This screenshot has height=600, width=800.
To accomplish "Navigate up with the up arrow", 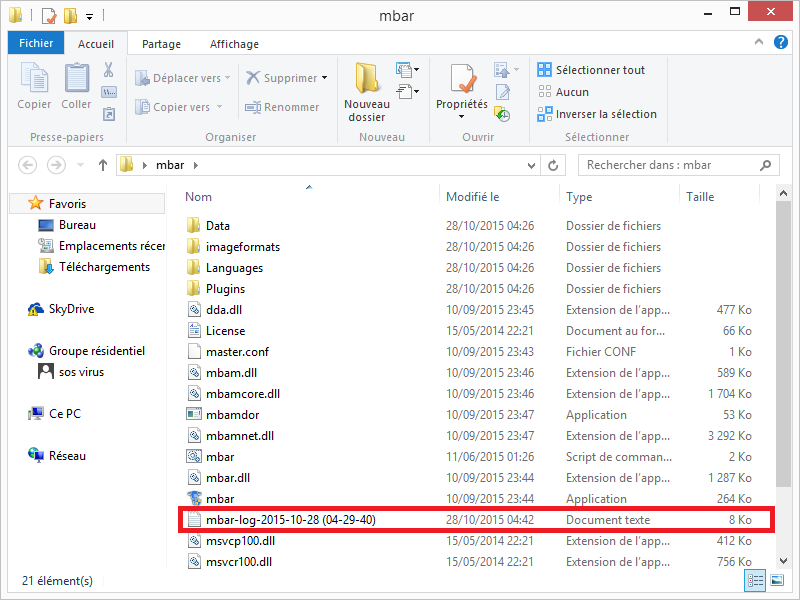I will tap(102, 165).
